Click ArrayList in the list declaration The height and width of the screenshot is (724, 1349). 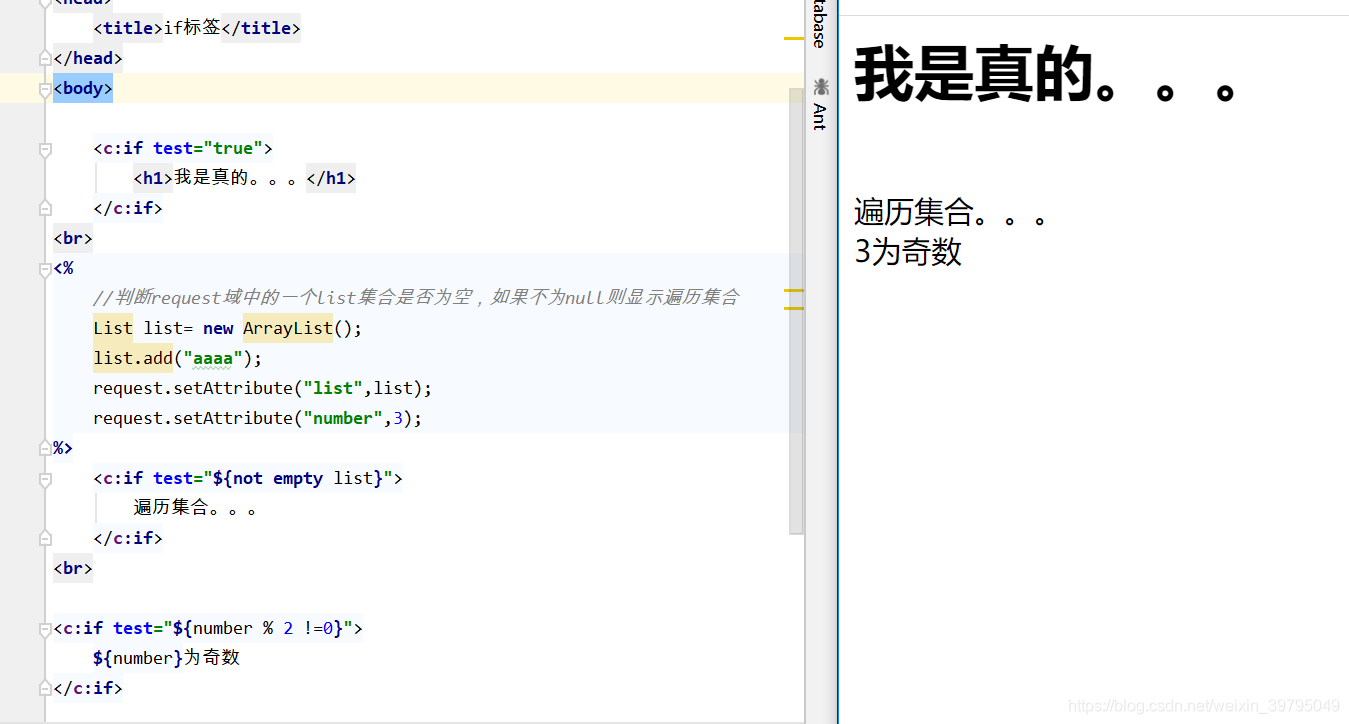288,328
